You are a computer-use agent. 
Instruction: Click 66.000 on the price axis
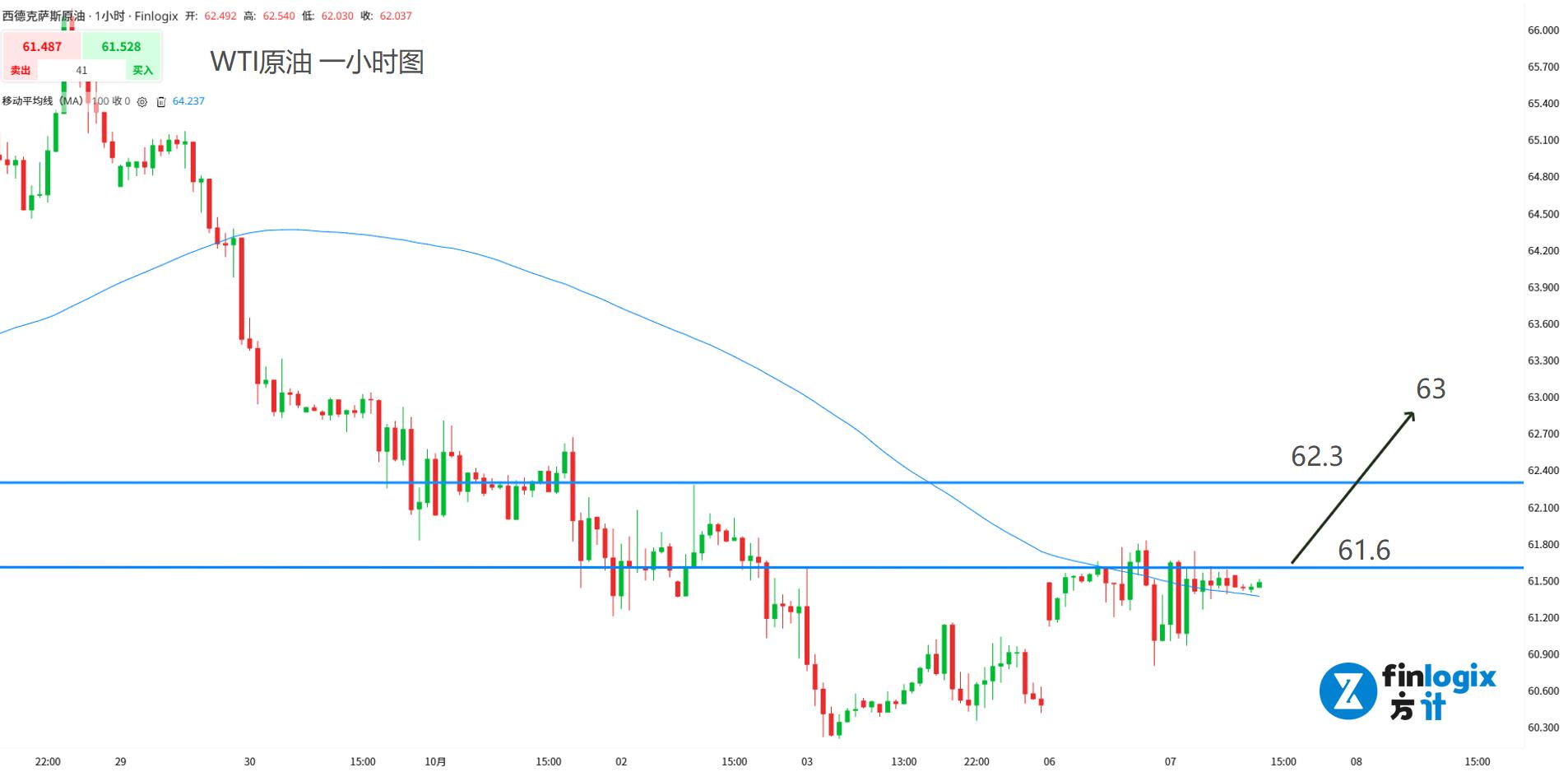(x=1542, y=30)
